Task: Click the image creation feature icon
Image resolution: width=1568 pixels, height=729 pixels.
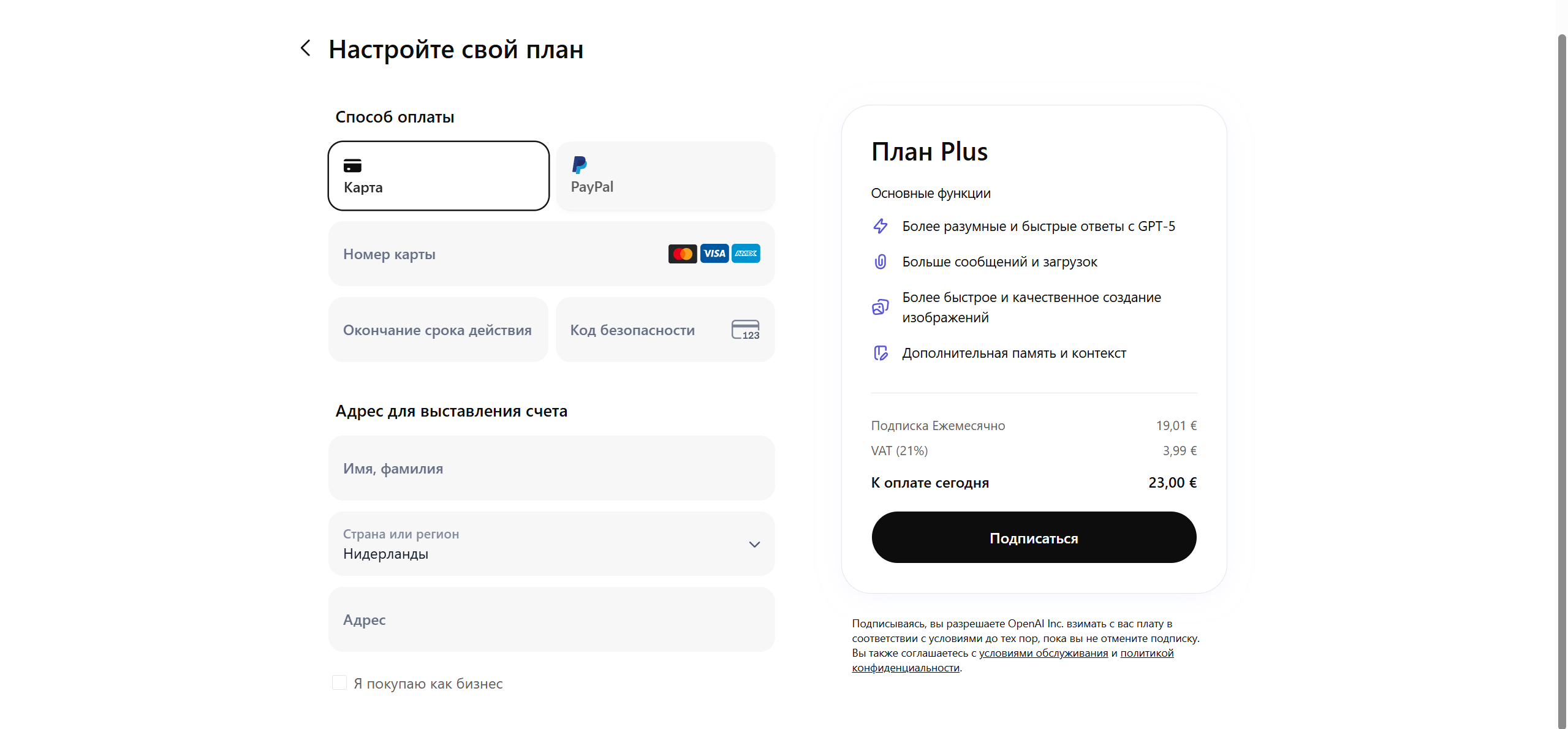Action: 880,307
